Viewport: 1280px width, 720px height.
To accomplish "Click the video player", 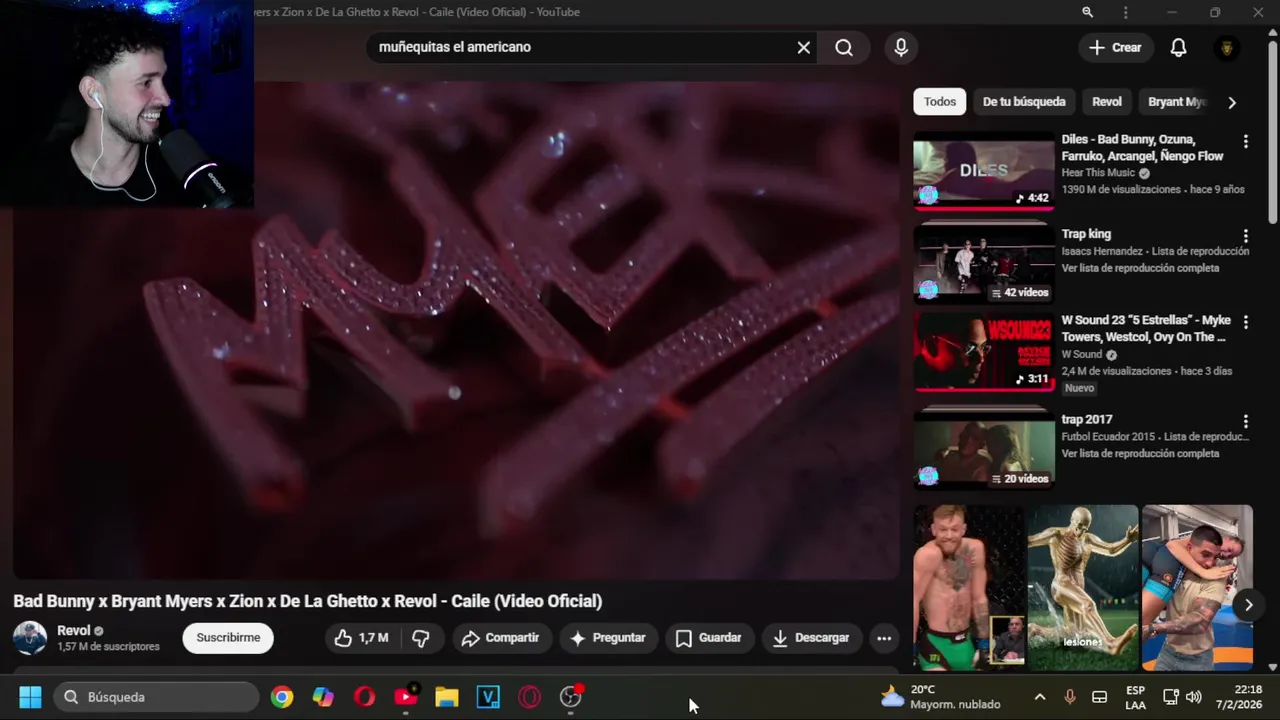I will (456, 330).
